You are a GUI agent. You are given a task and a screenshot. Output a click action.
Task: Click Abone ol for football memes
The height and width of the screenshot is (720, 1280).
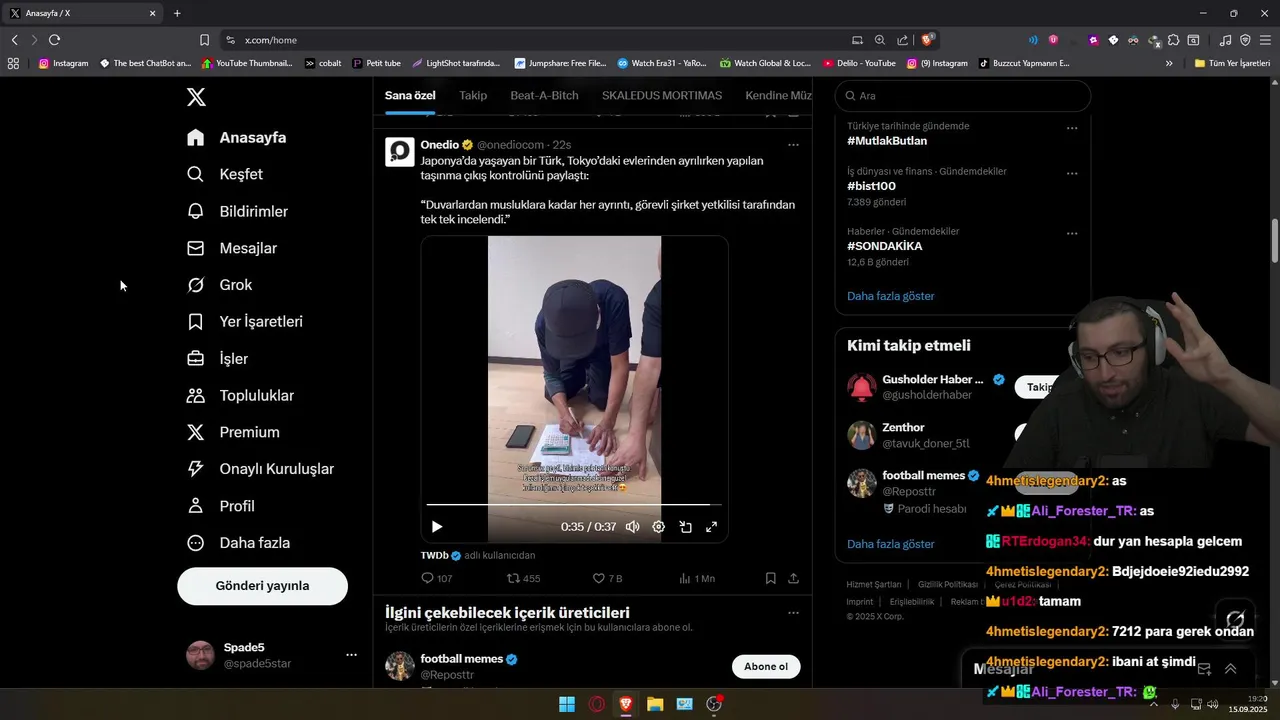[766, 667]
